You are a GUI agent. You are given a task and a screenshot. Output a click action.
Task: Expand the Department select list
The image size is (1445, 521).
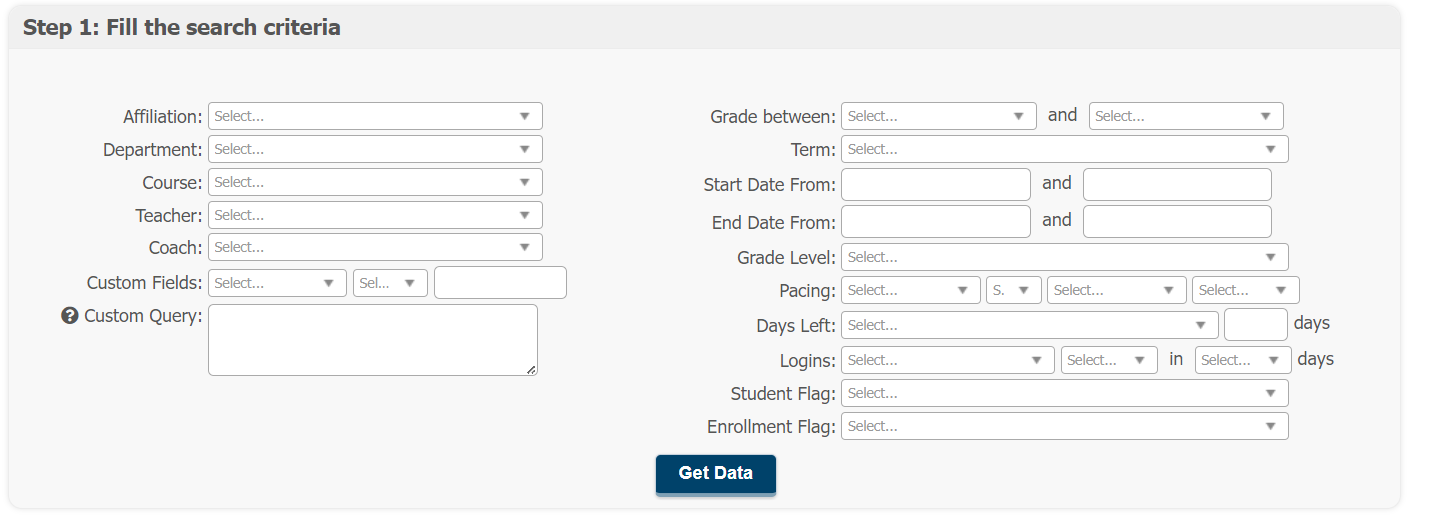click(375, 149)
